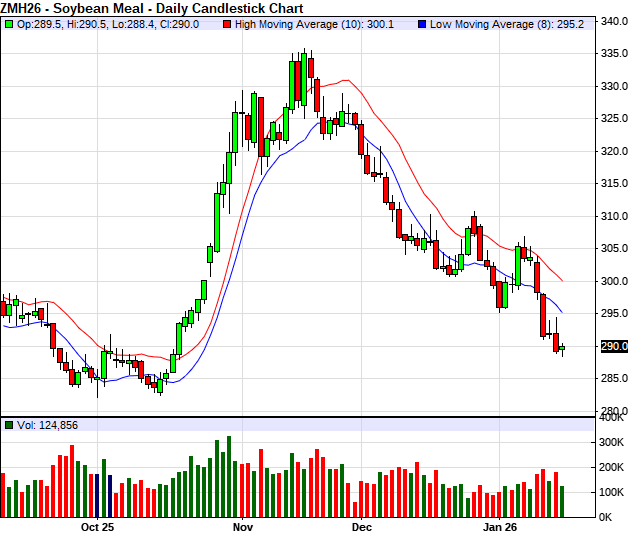640x536 pixels.
Task: Click the red High Moving Average swatch
Action: 226,24
